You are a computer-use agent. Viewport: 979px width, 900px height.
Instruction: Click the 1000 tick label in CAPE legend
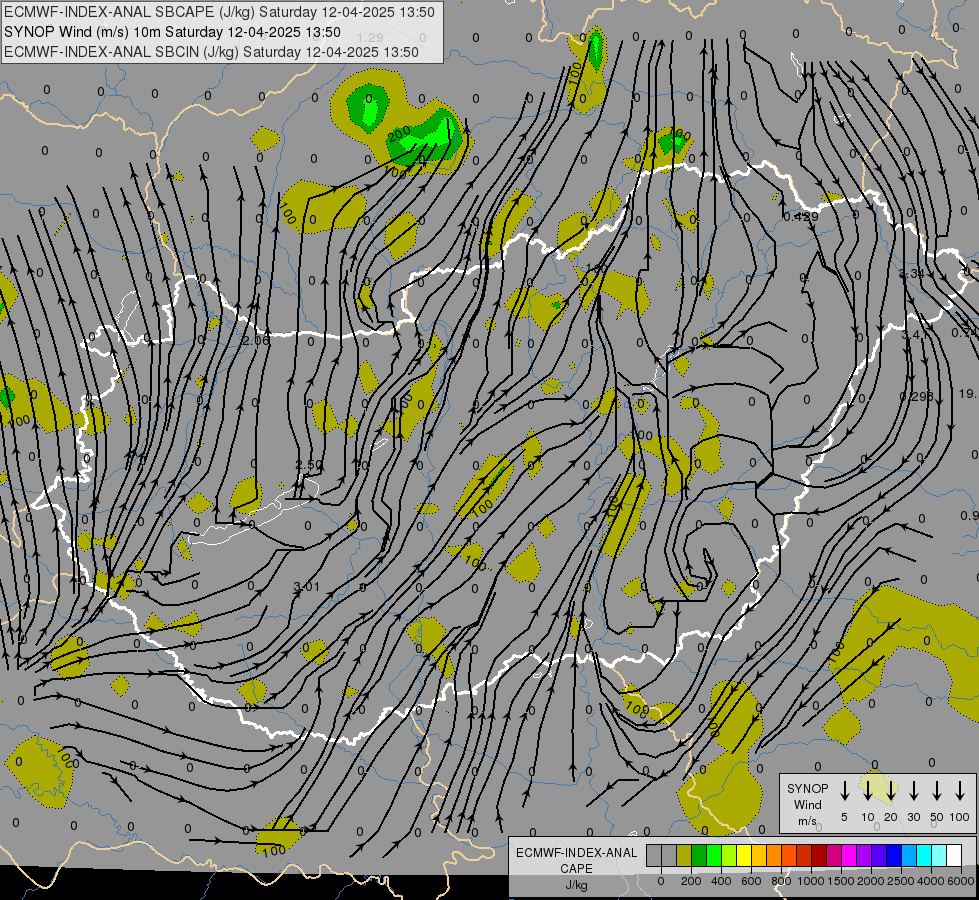[811, 881]
